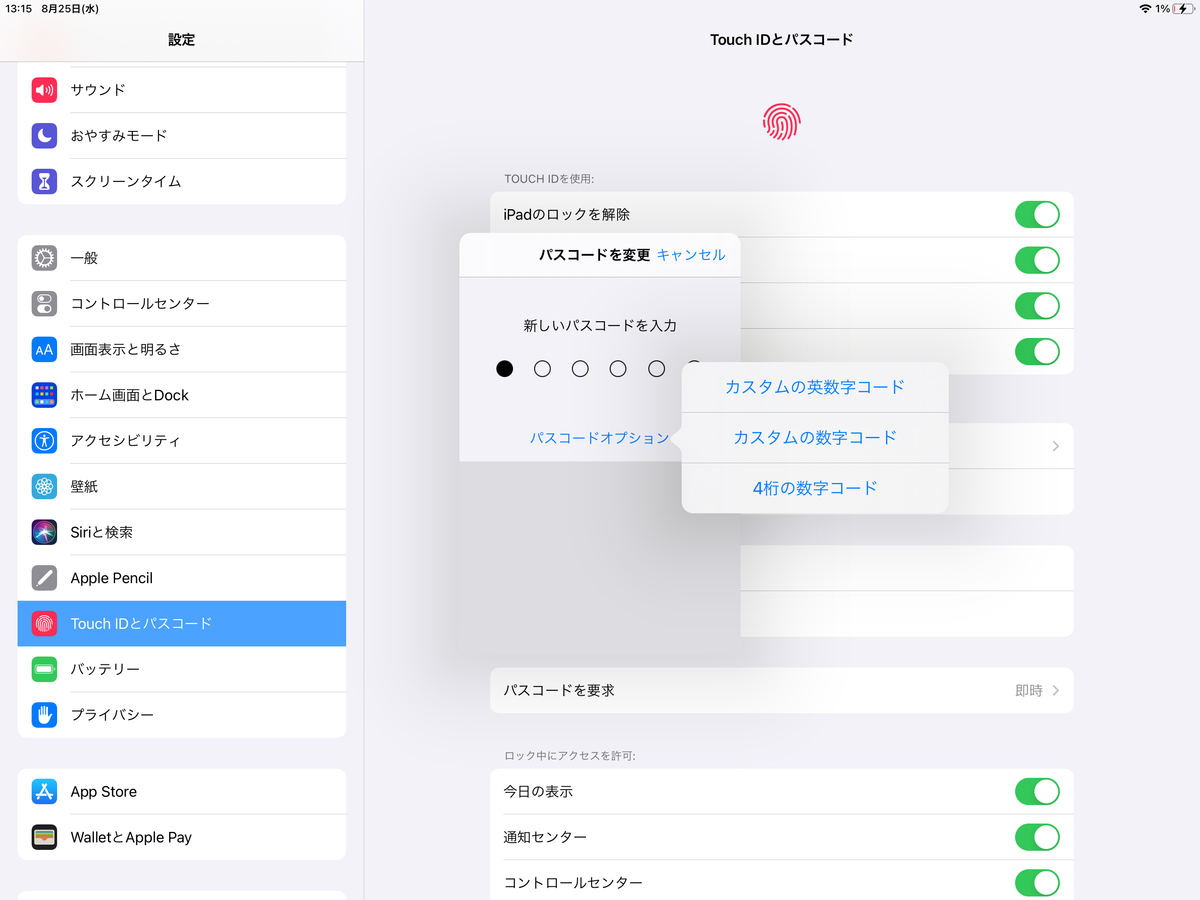The height and width of the screenshot is (900, 1200).
Task: Tap the large red fingerprint icon
Action: pos(782,122)
